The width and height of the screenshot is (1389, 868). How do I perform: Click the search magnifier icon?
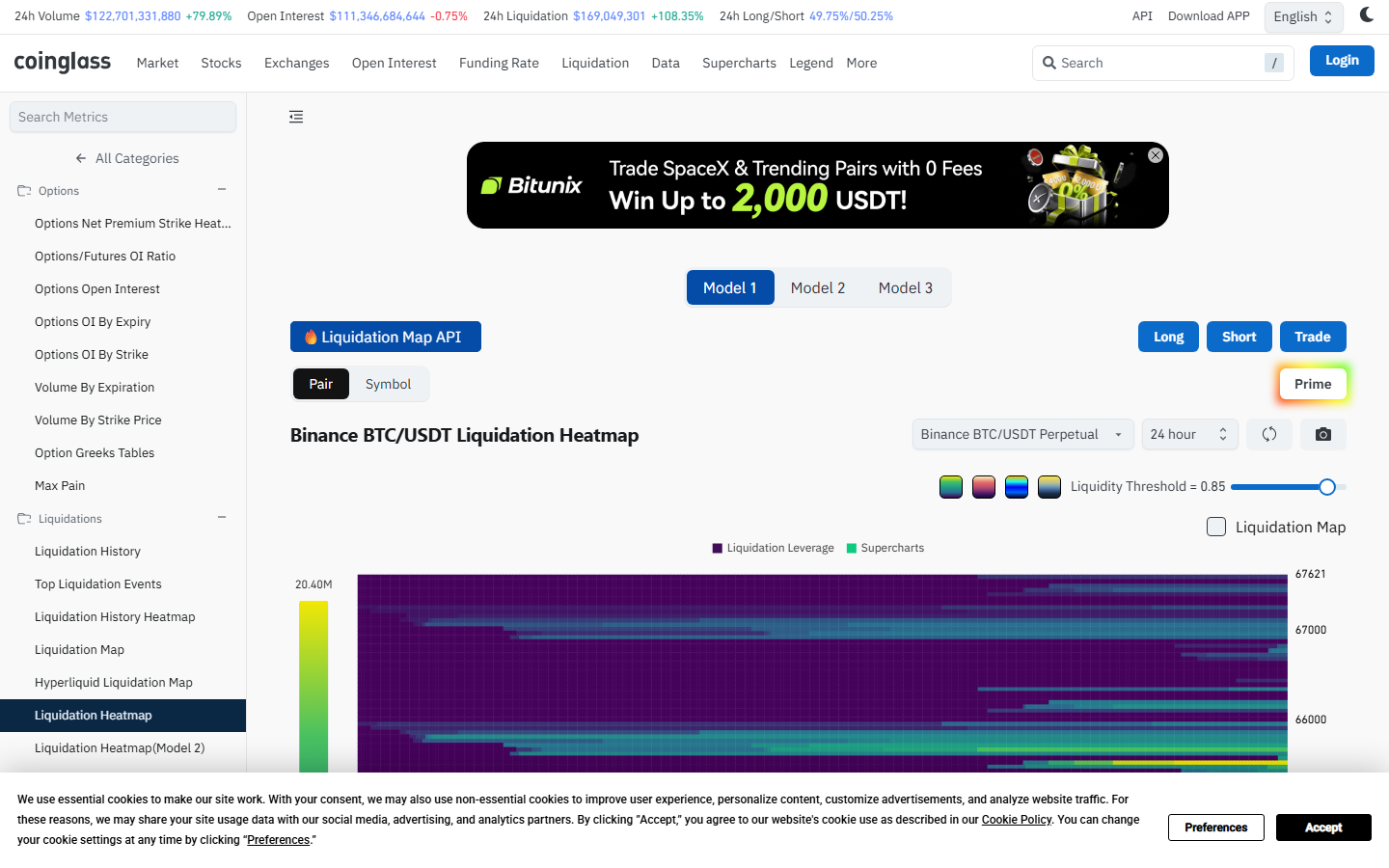coord(1049,63)
